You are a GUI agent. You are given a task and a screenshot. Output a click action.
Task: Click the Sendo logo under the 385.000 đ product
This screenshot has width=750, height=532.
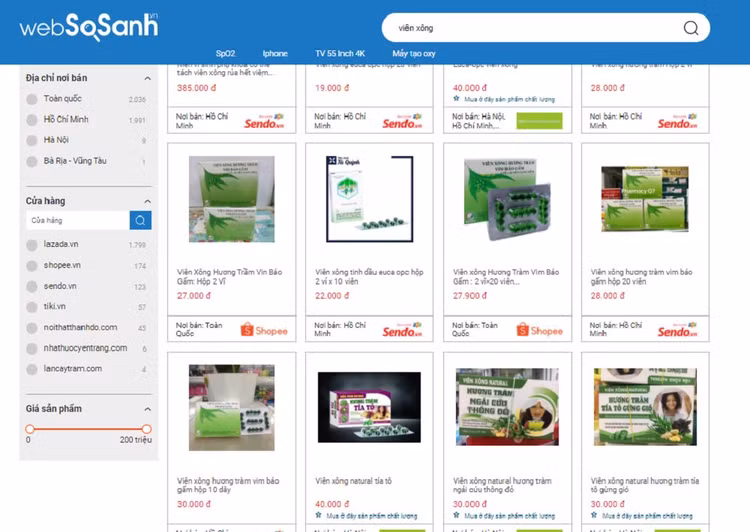point(264,122)
